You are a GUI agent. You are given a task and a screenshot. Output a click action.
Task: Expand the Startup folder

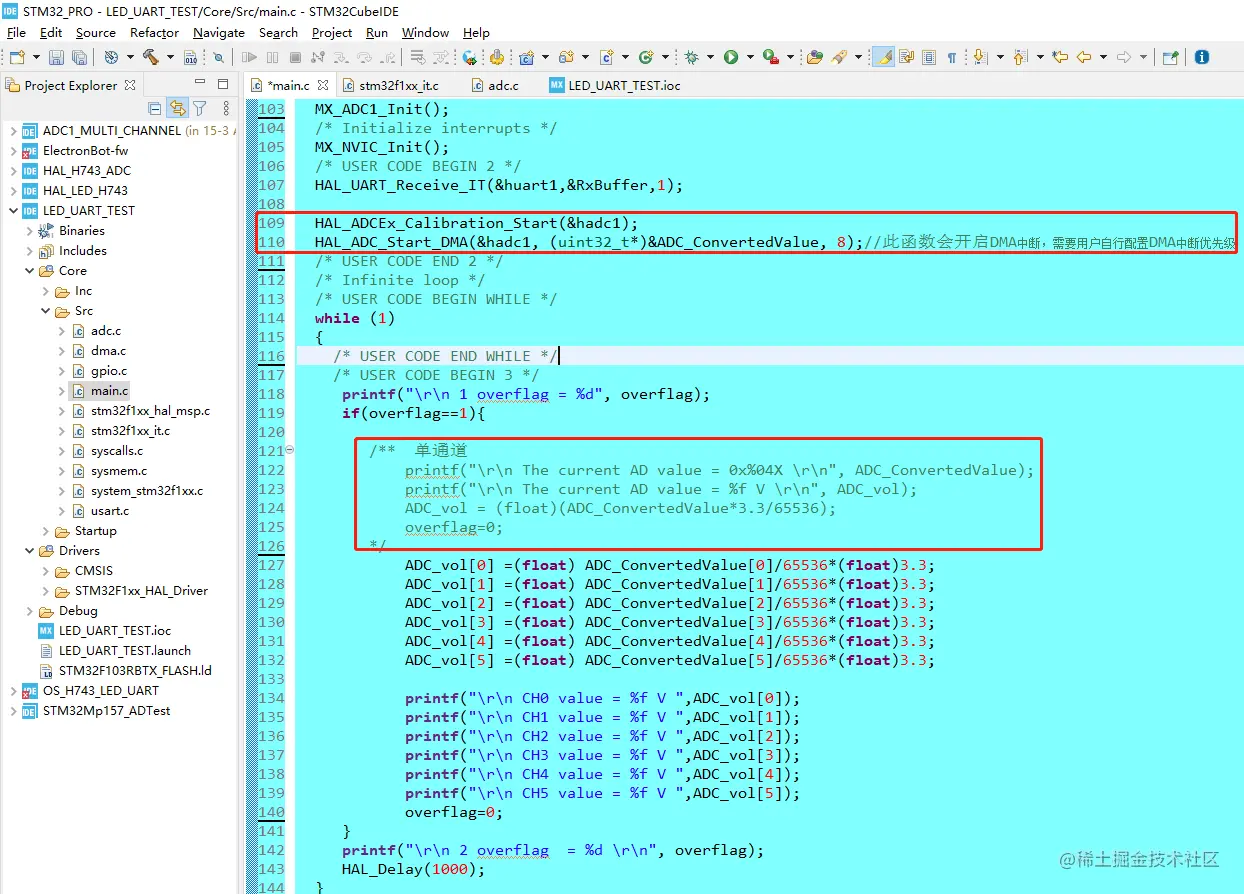(45, 530)
